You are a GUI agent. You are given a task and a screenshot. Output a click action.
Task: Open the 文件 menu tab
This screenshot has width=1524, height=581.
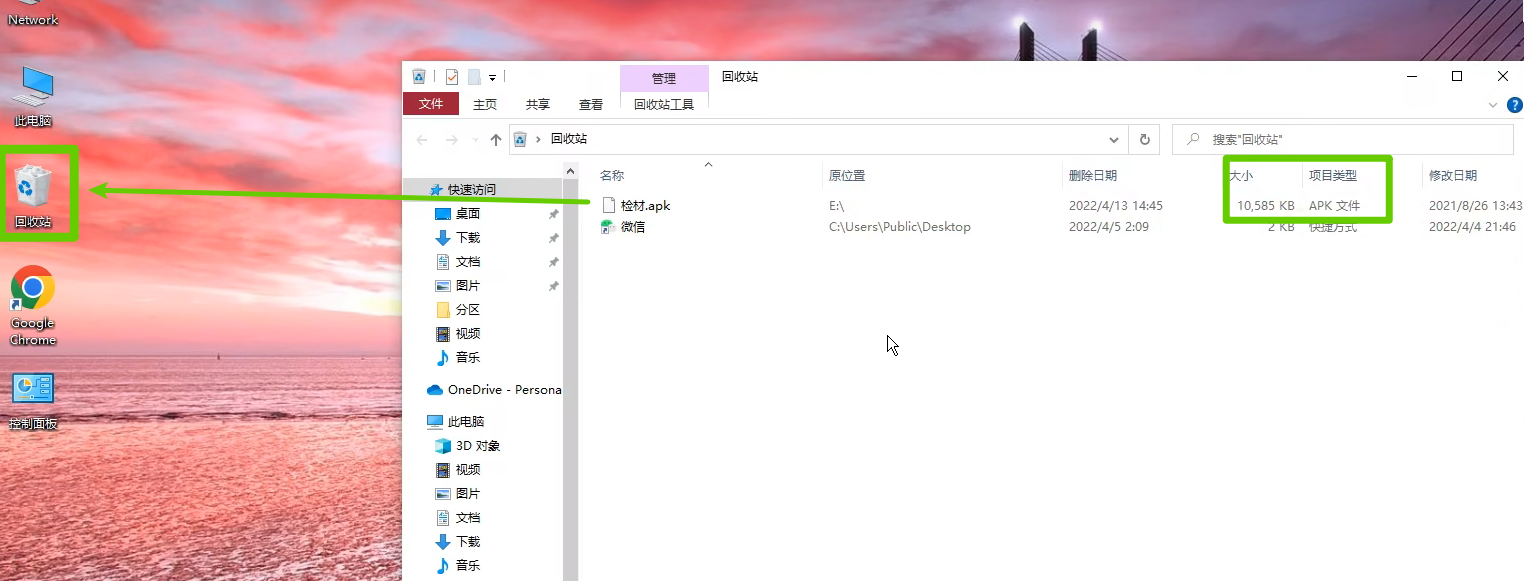430,104
